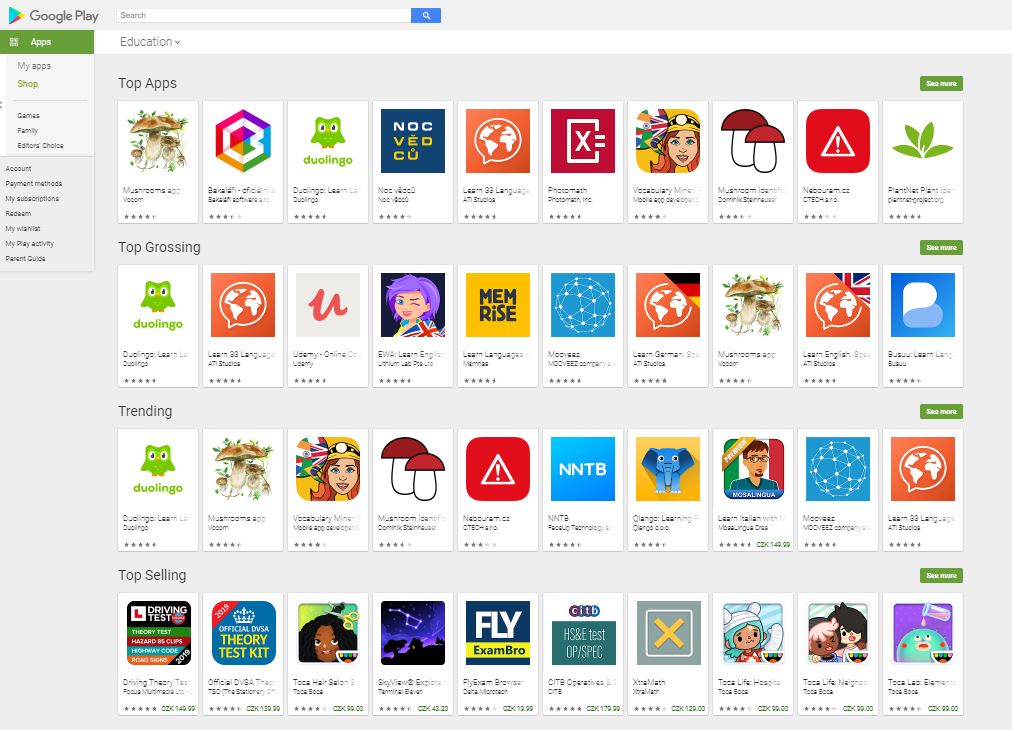
Task: Select the XtraMath app icon
Action: [667, 633]
